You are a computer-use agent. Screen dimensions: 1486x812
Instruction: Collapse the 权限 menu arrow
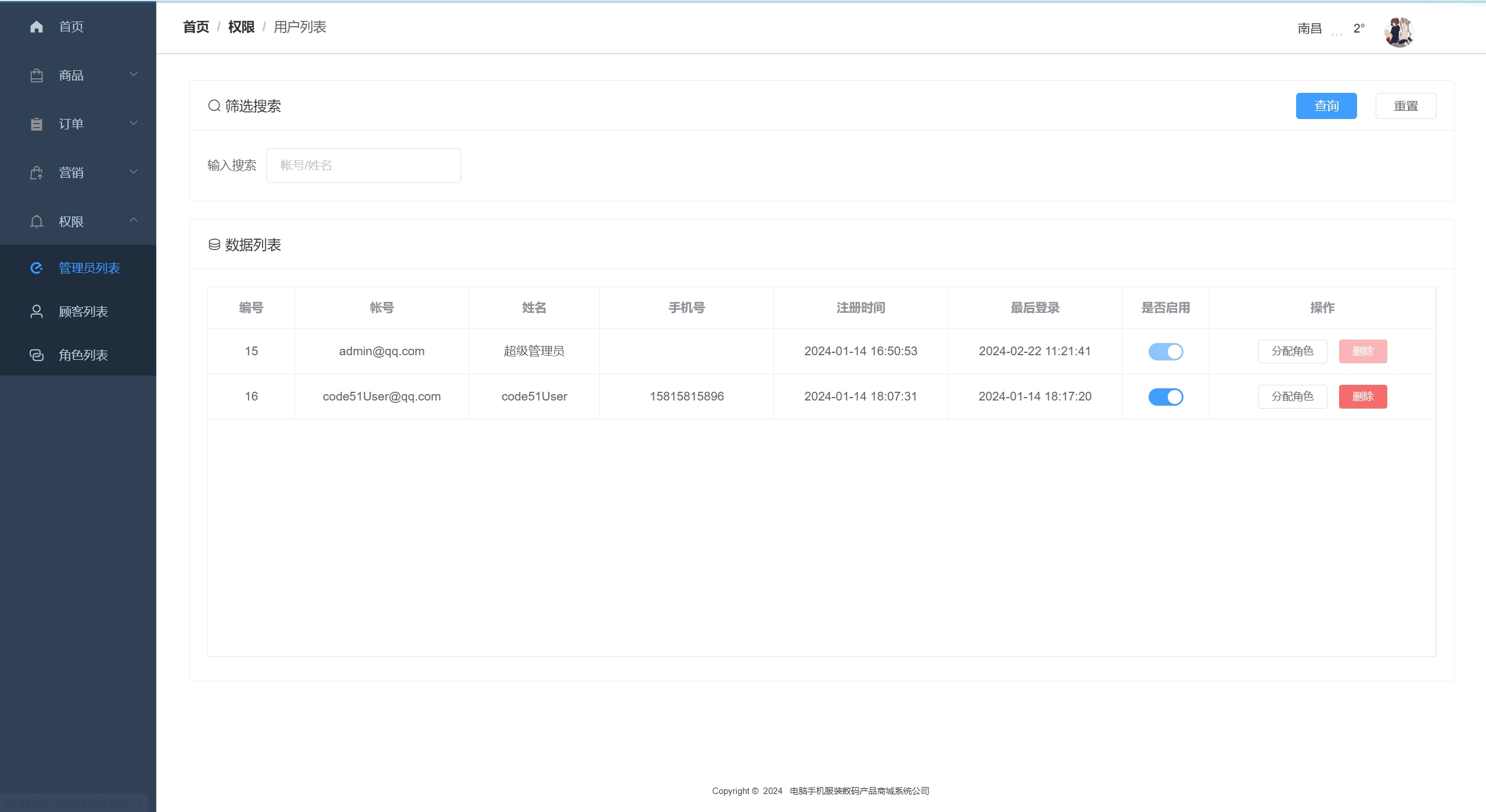point(134,220)
